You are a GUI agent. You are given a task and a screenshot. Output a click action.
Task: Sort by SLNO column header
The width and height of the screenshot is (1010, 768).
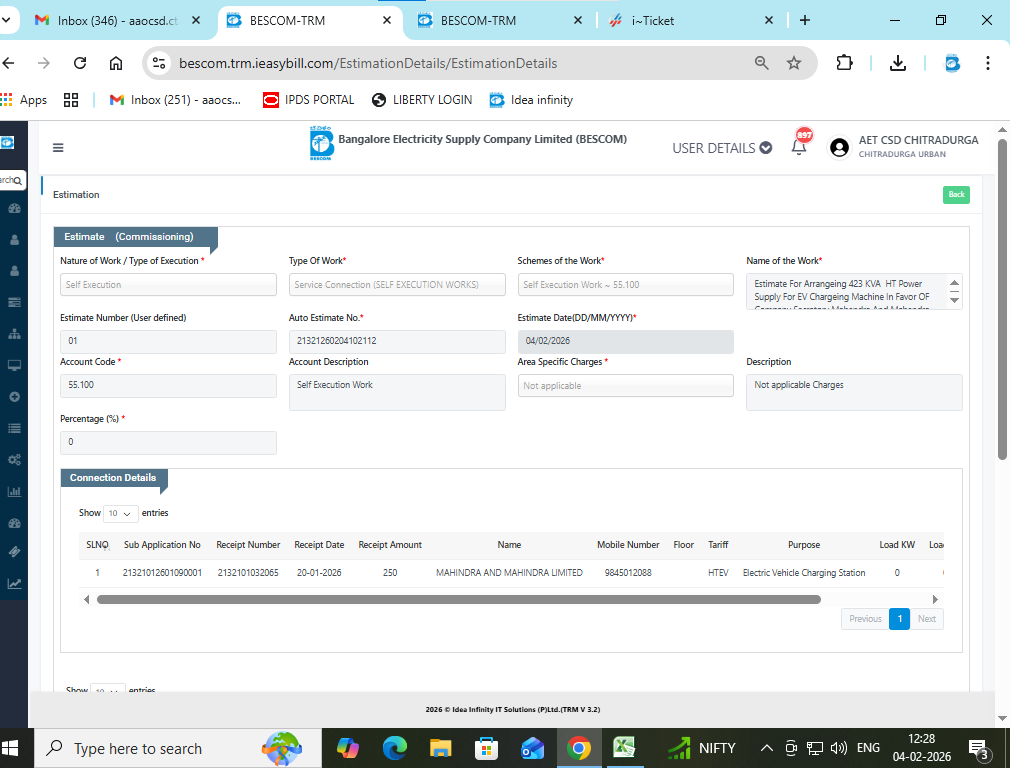[x=97, y=545]
